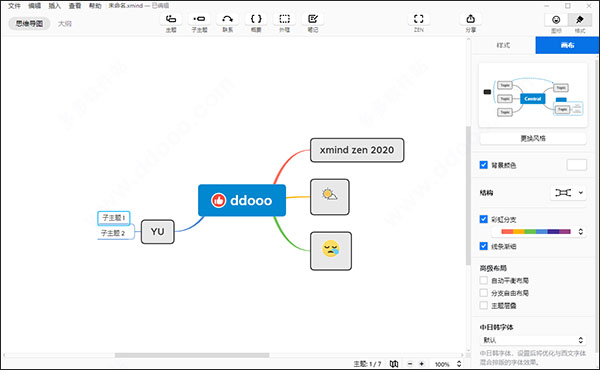Click the Topic icon in toolbar
Image resolution: width=600 pixels, height=370 pixels.
click(171, 19)
